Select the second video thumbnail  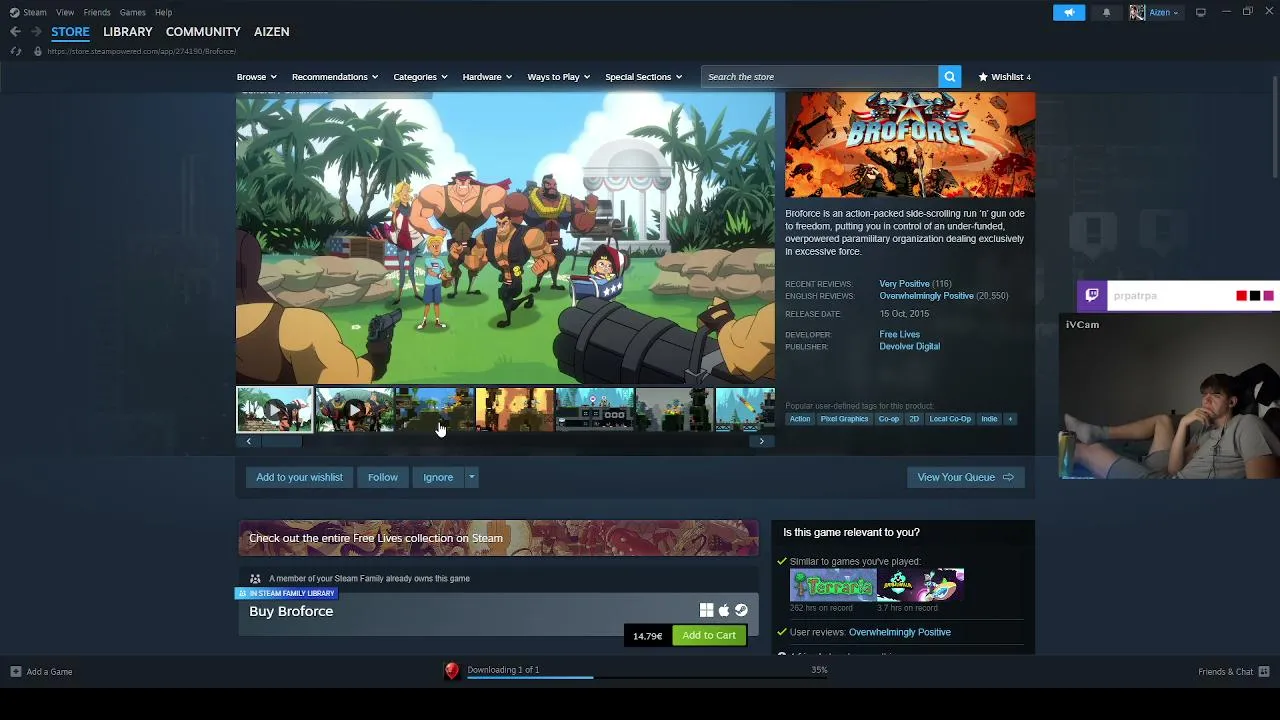355,410
